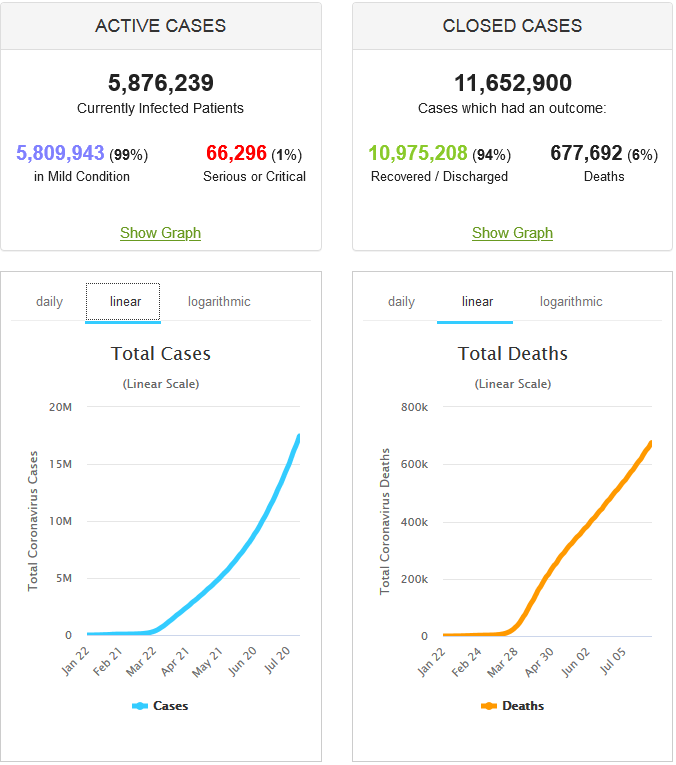
Task: Click the 'Total Coronavirus Cases' axis title
Action: 33,521
